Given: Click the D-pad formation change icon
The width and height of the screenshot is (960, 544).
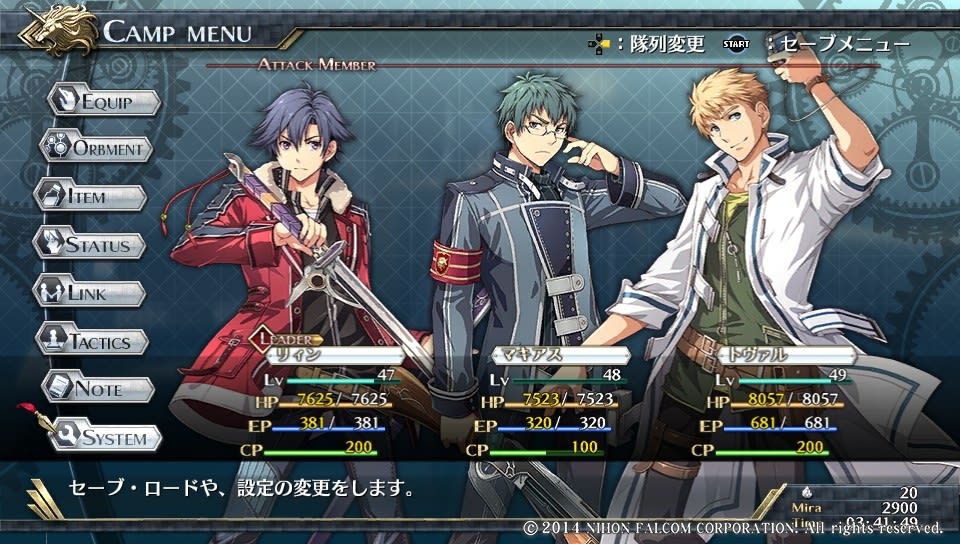Looking at the screenshot, I should pos(599,44).
